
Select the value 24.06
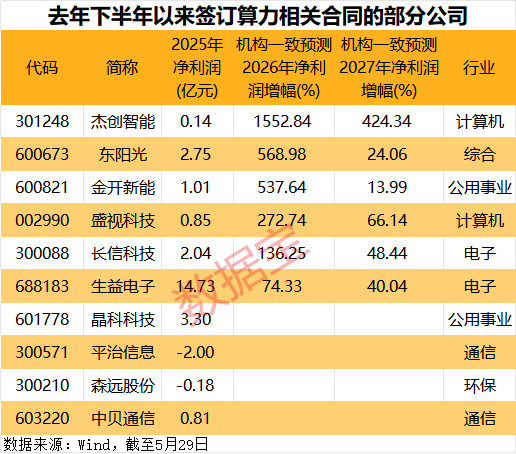pos(387,154)
